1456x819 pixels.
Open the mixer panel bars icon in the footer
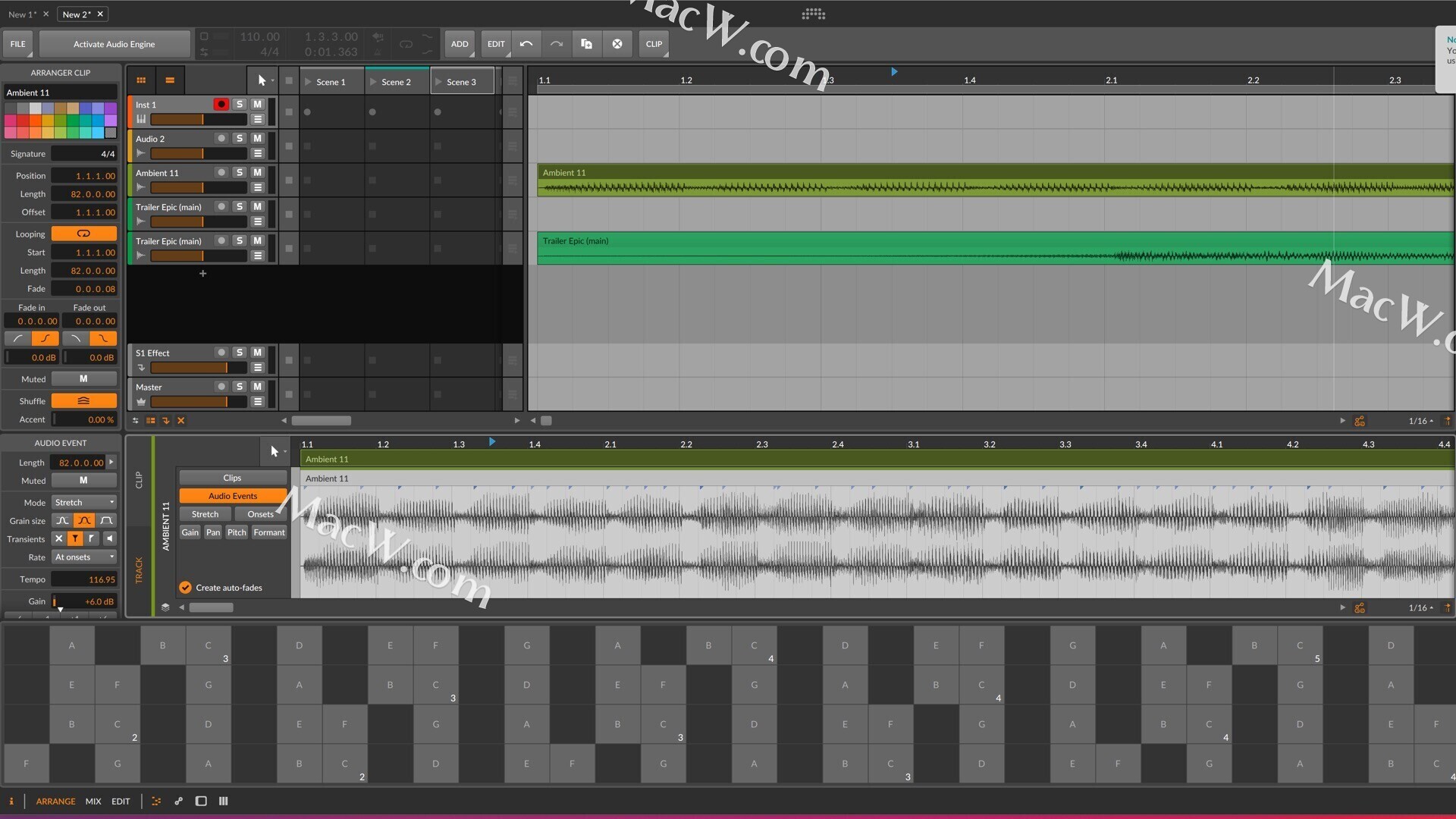pos(224,802)
